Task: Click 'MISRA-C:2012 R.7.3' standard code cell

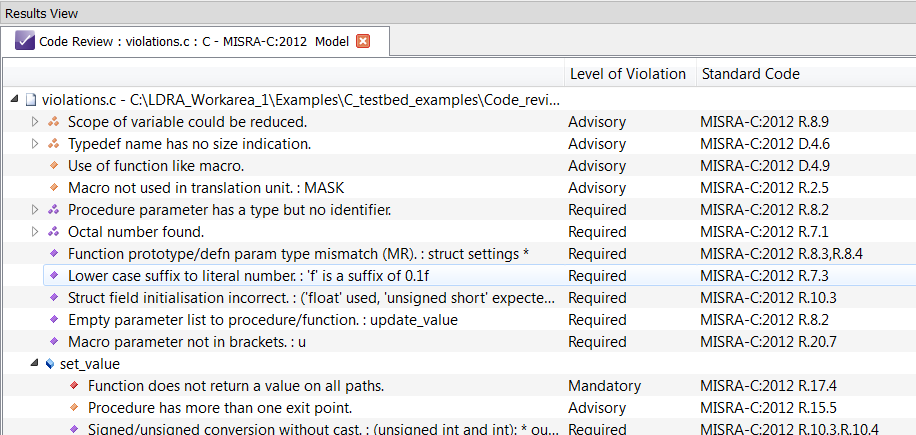Action: (764, 276)
